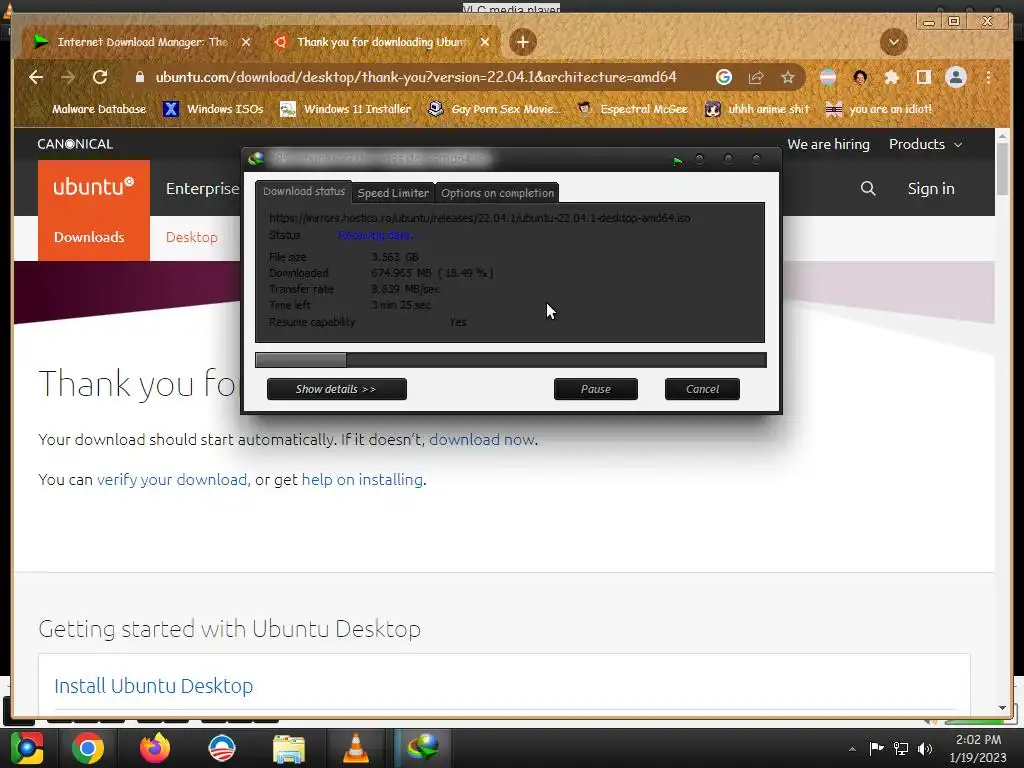Viewport: 1024px width, 768px height.
Task: Switch to Thank you for downloading Ubuntu tab
Action: (x=381, y=42)
